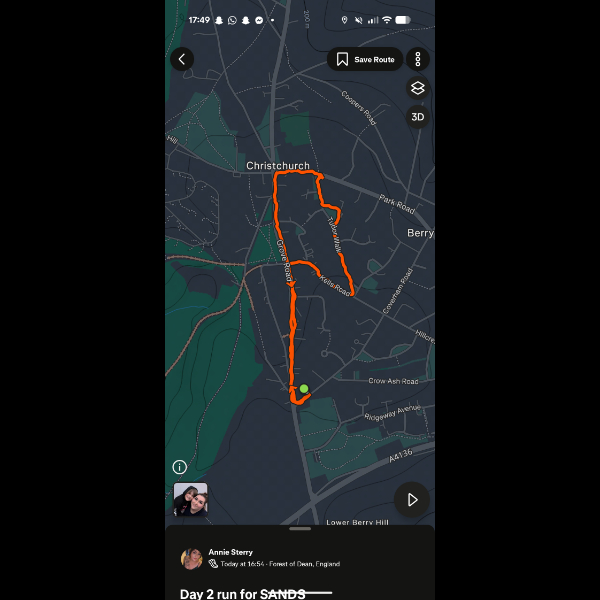
Task: Tap the WhatsApp notification icon
Action: (x=232, y=20)
